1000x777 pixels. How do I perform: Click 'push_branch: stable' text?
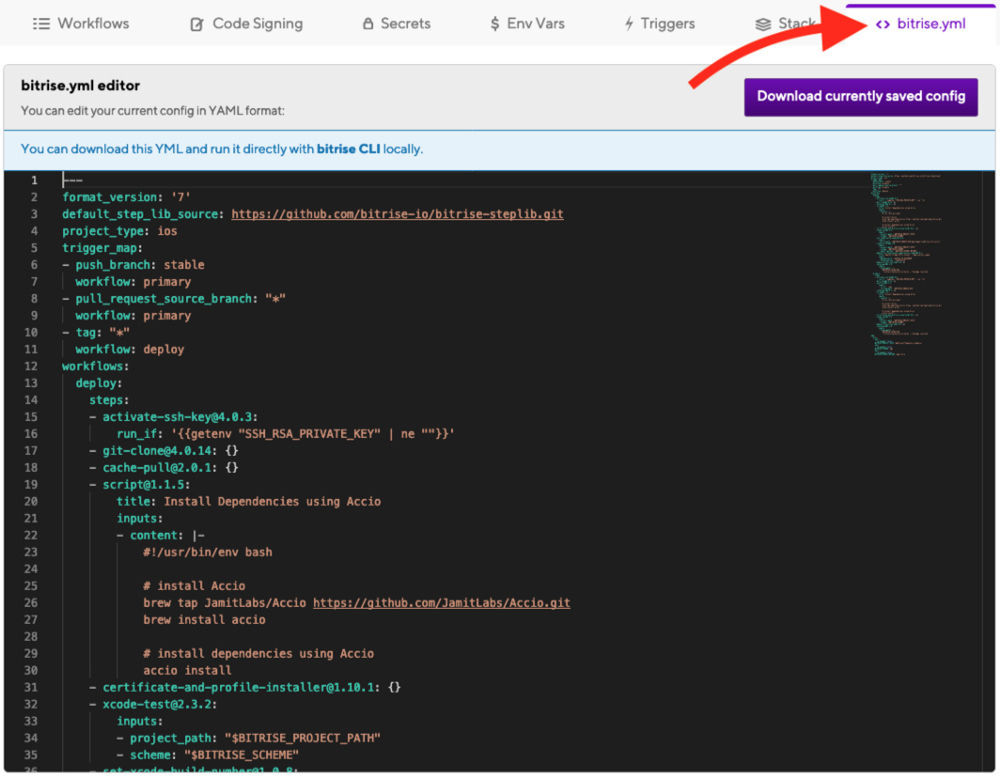[140, 265]
